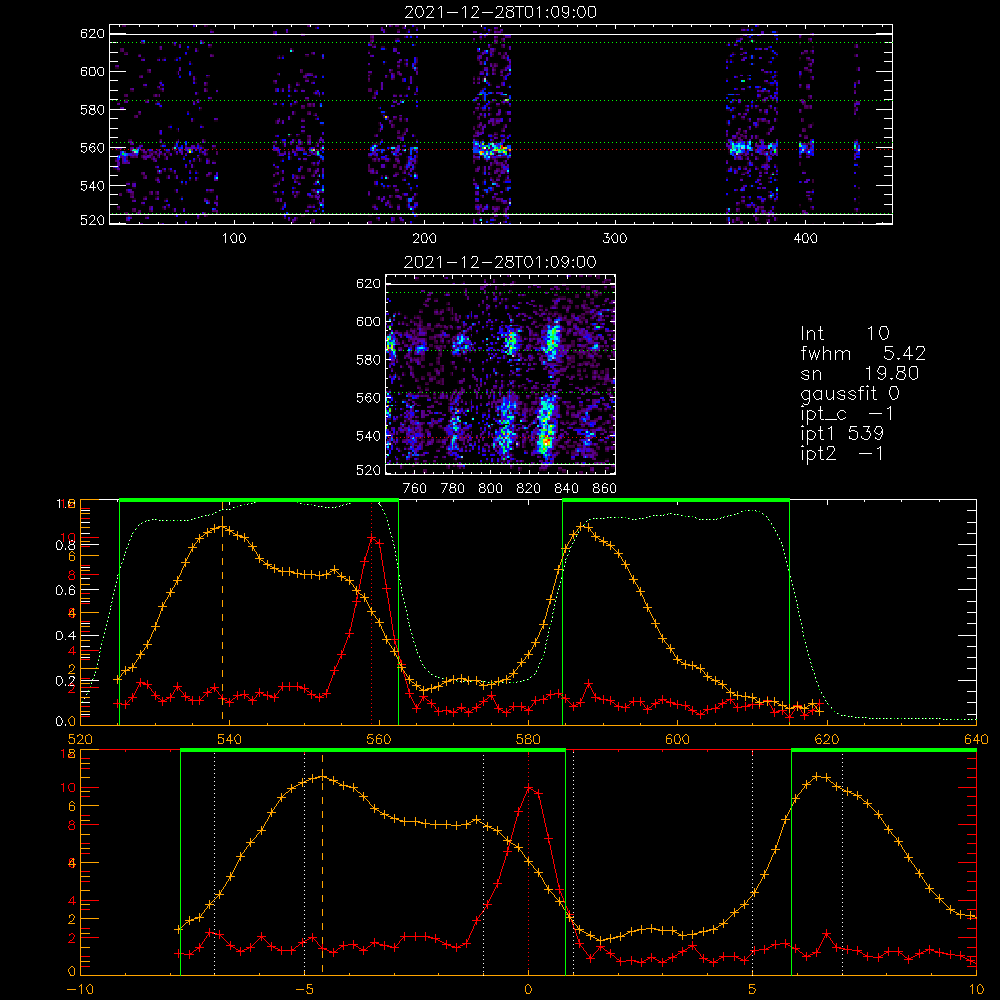Click x-axis label 520 of the upper profile plot

pos(80,739)
